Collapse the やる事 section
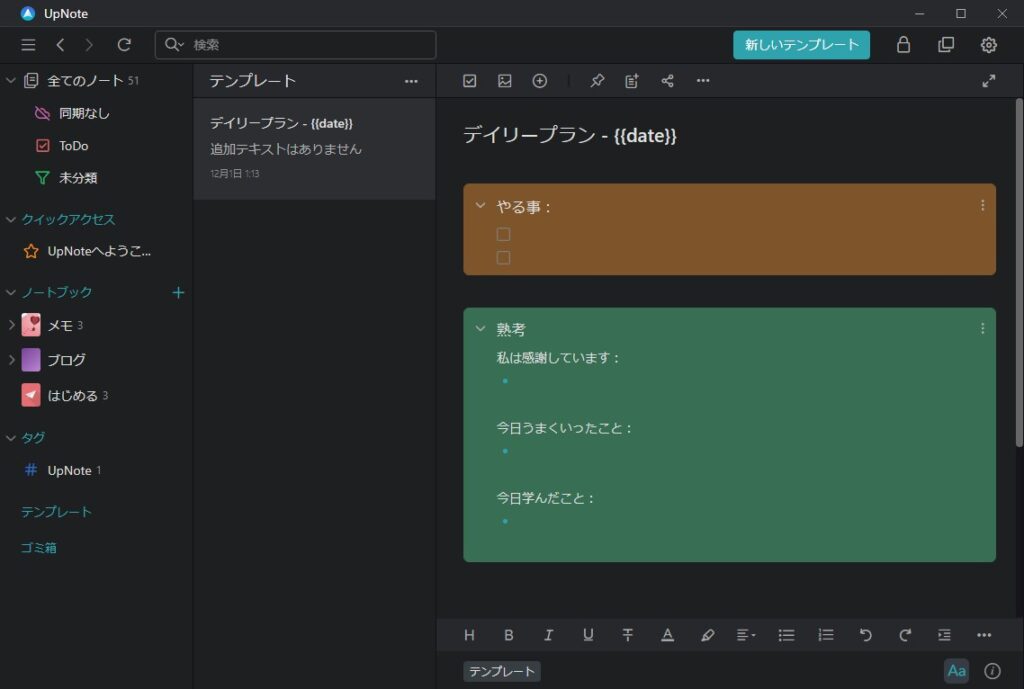The height and width of the screenshot is (689, 1024). (478, 207)
